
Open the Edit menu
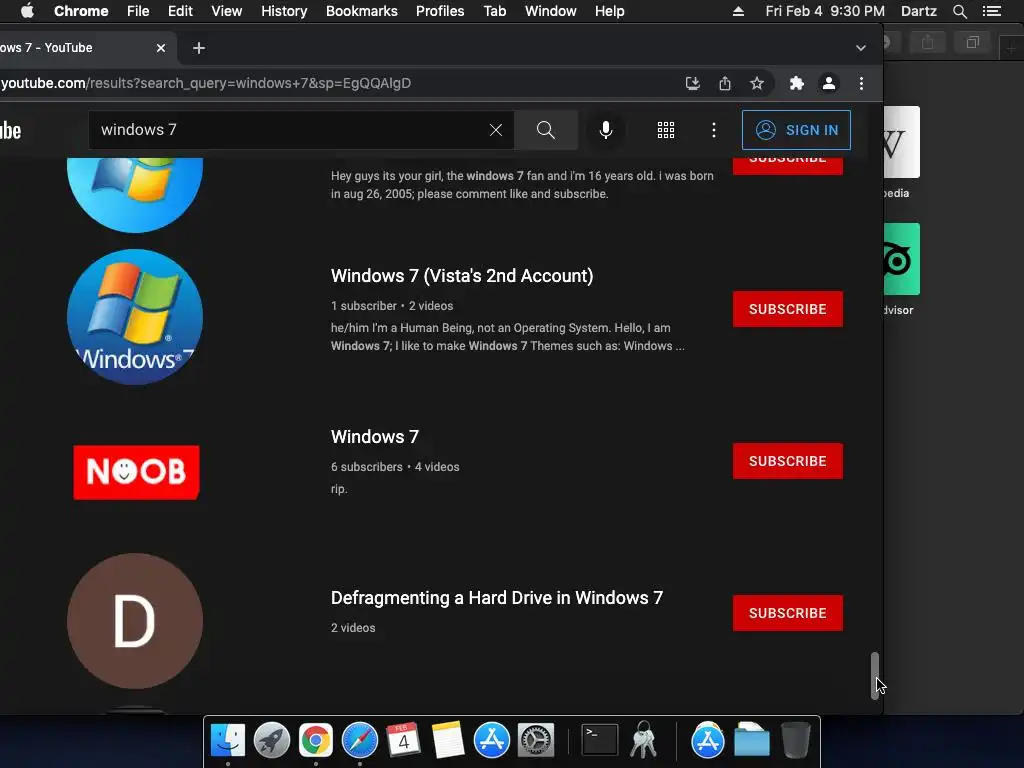coord(180,11)
